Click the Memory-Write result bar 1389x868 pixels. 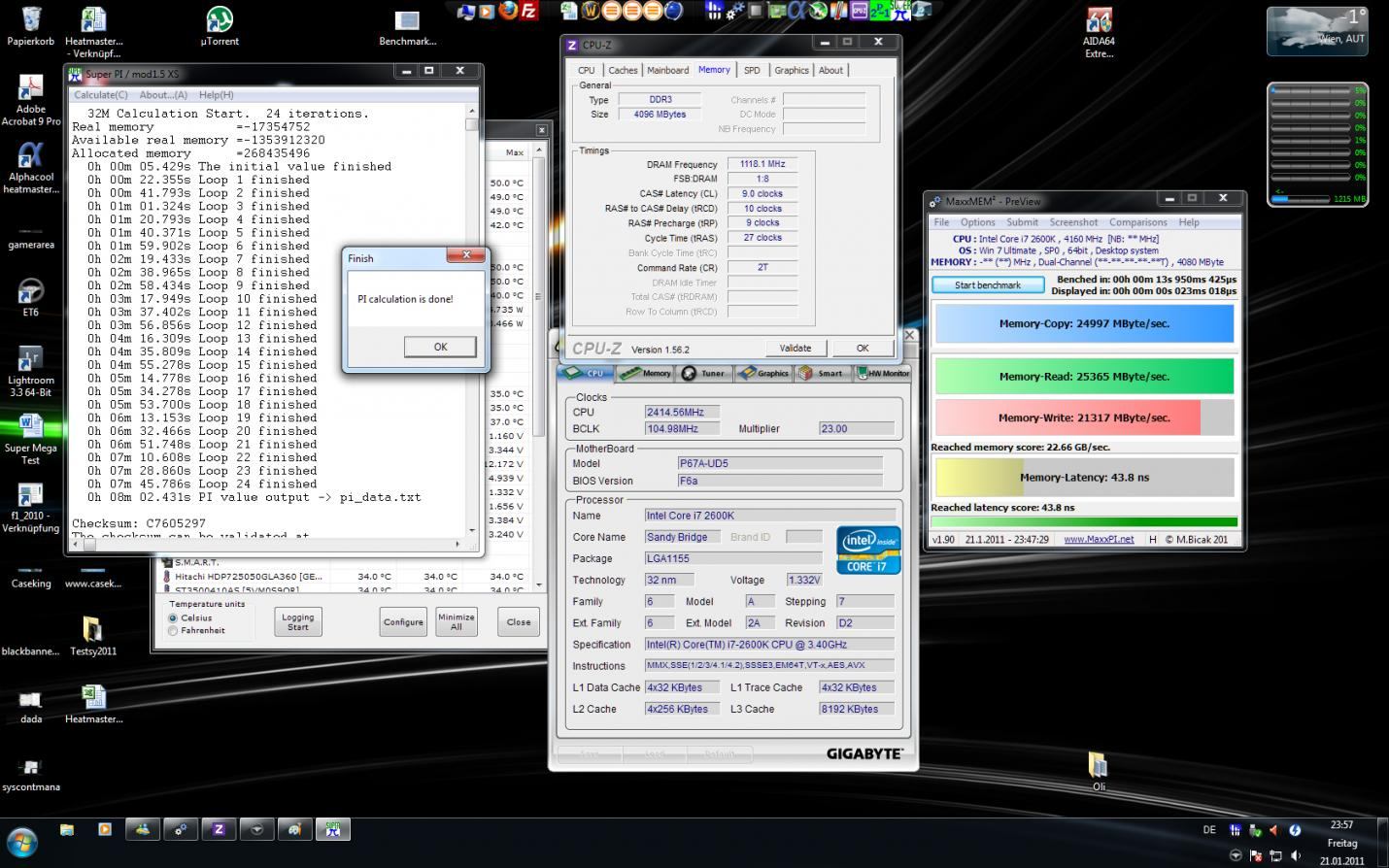coord(1084,417)
